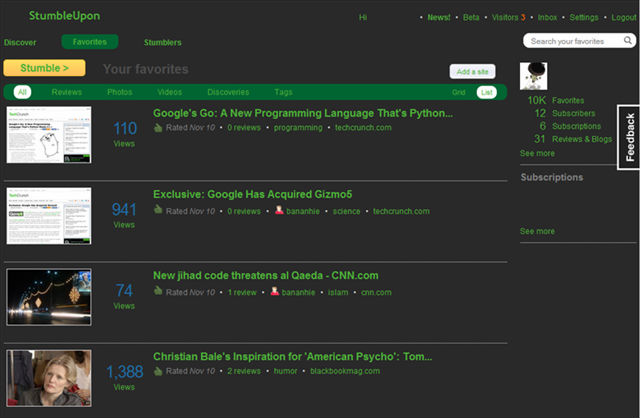This screenshot has width=640, height=418.
Task: Open the Visitors link
Action: [x=509, y=18]
